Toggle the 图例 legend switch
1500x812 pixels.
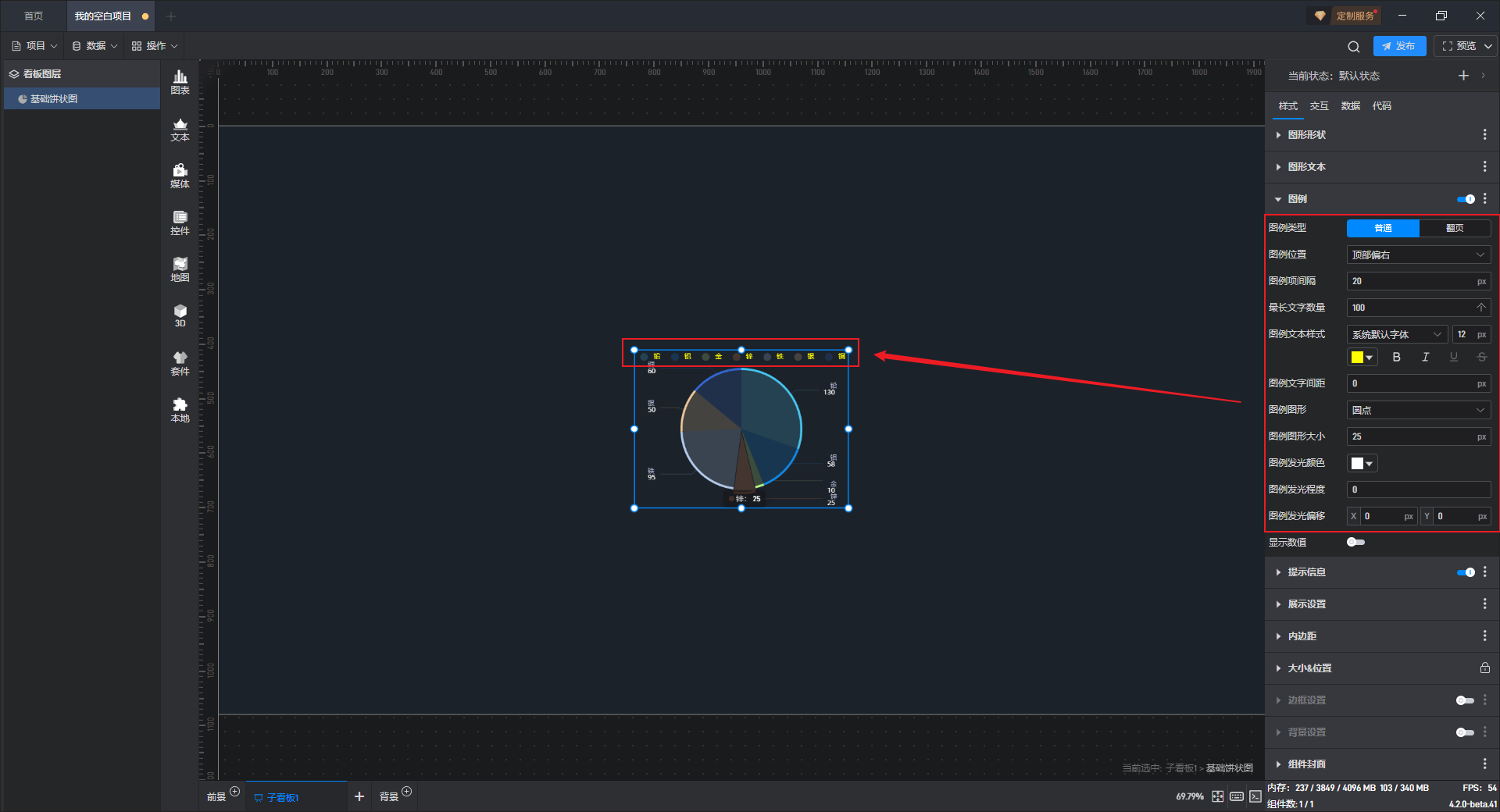pyautogui.click(x=1466, y=199)
